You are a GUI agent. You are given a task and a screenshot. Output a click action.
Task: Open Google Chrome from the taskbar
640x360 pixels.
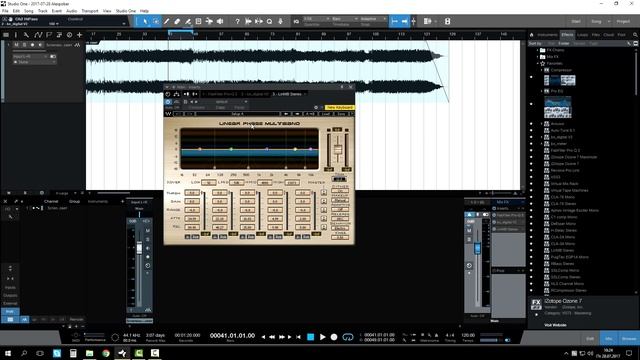click(x=106, y=353)
